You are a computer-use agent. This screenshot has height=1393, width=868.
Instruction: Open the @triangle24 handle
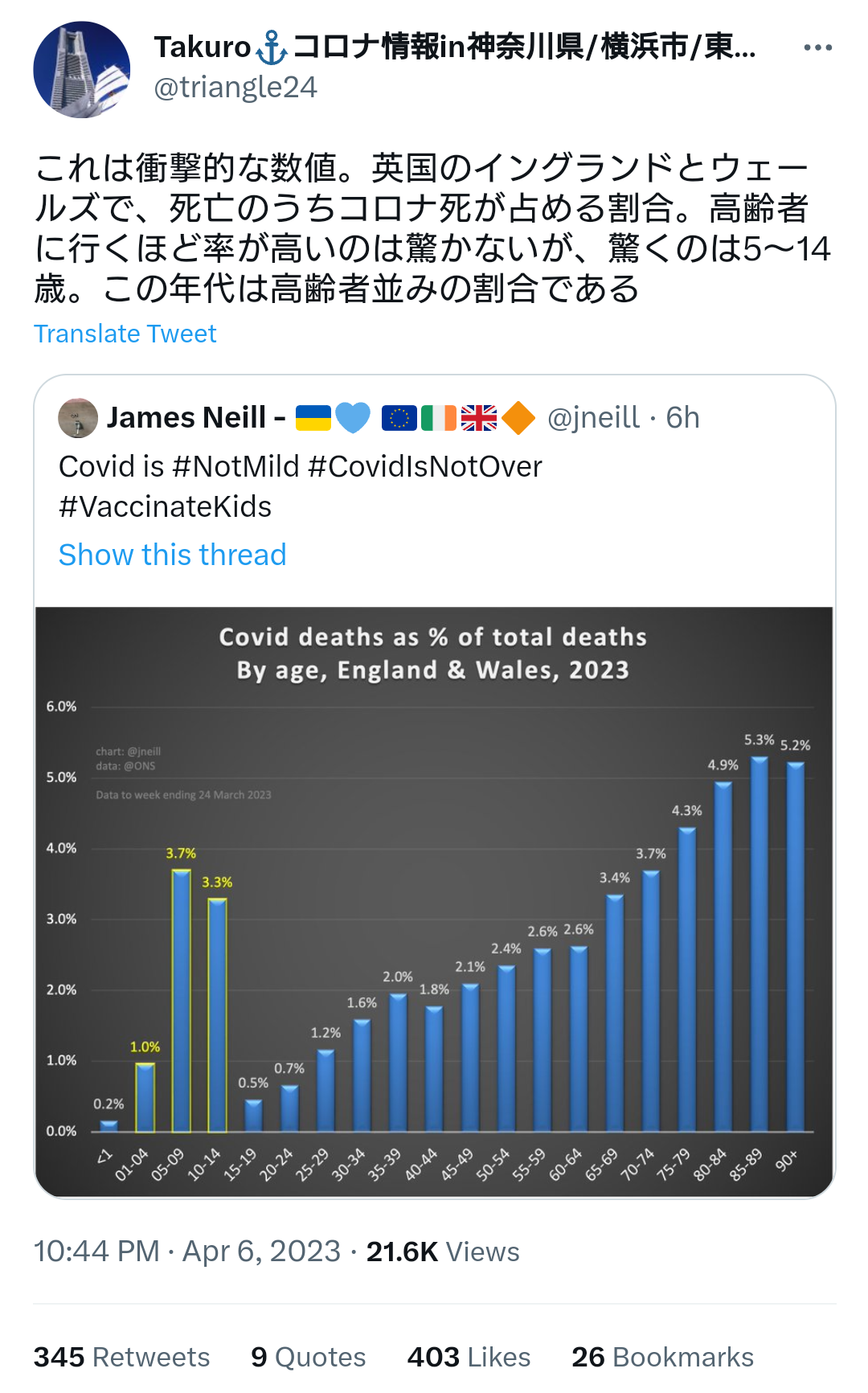click(235, 88)
